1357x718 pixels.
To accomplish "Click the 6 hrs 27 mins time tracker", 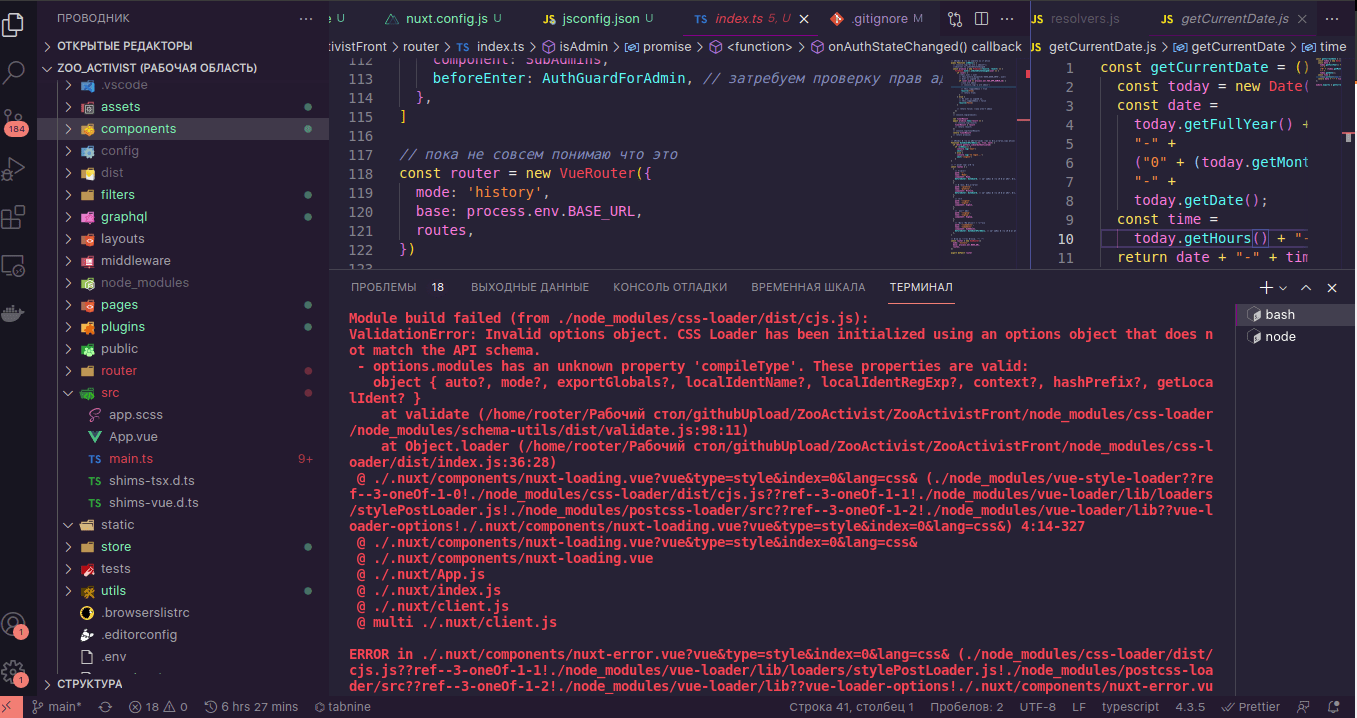I will pos(250,707).
